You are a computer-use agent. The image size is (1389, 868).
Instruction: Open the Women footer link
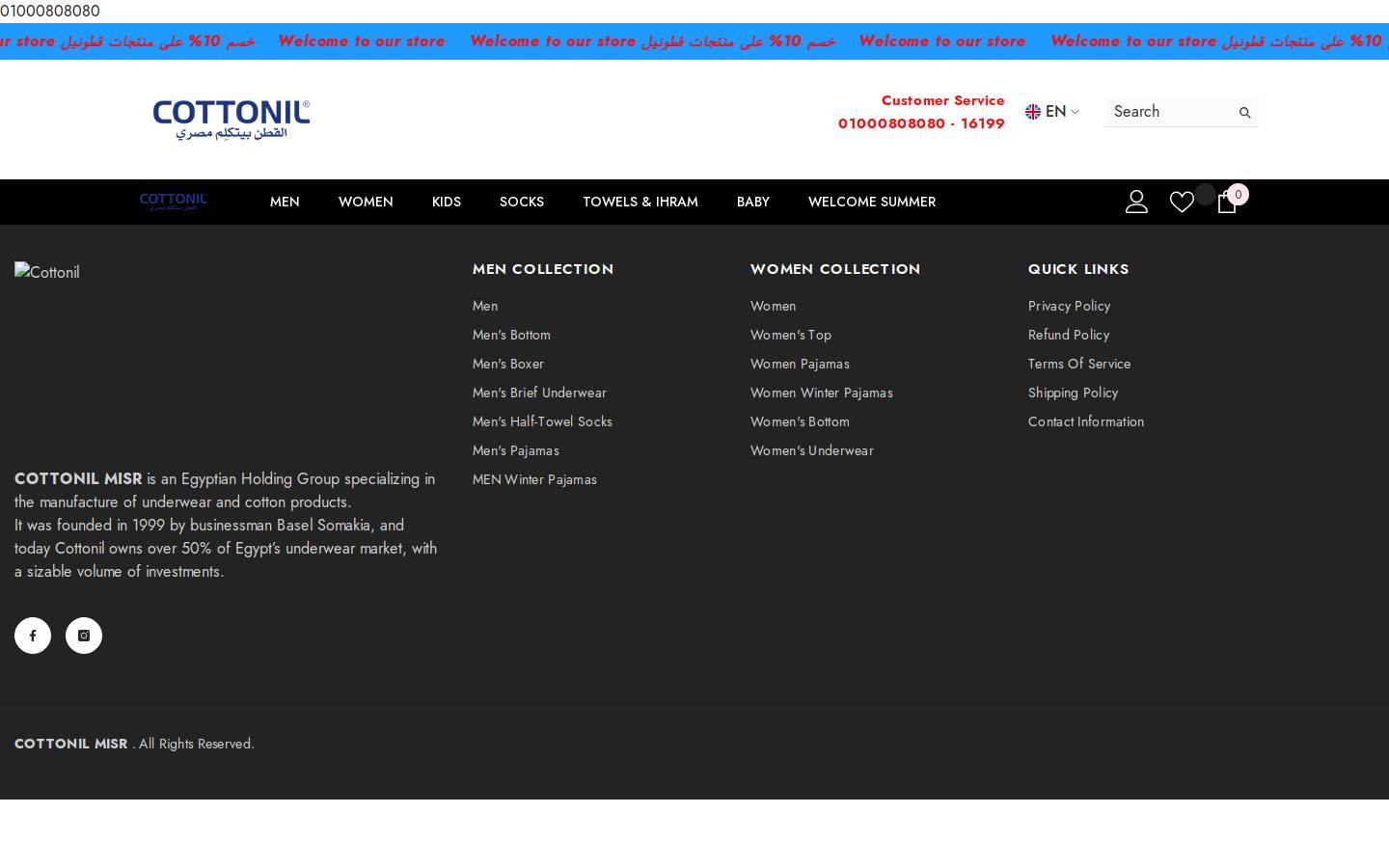pos(774,306)
